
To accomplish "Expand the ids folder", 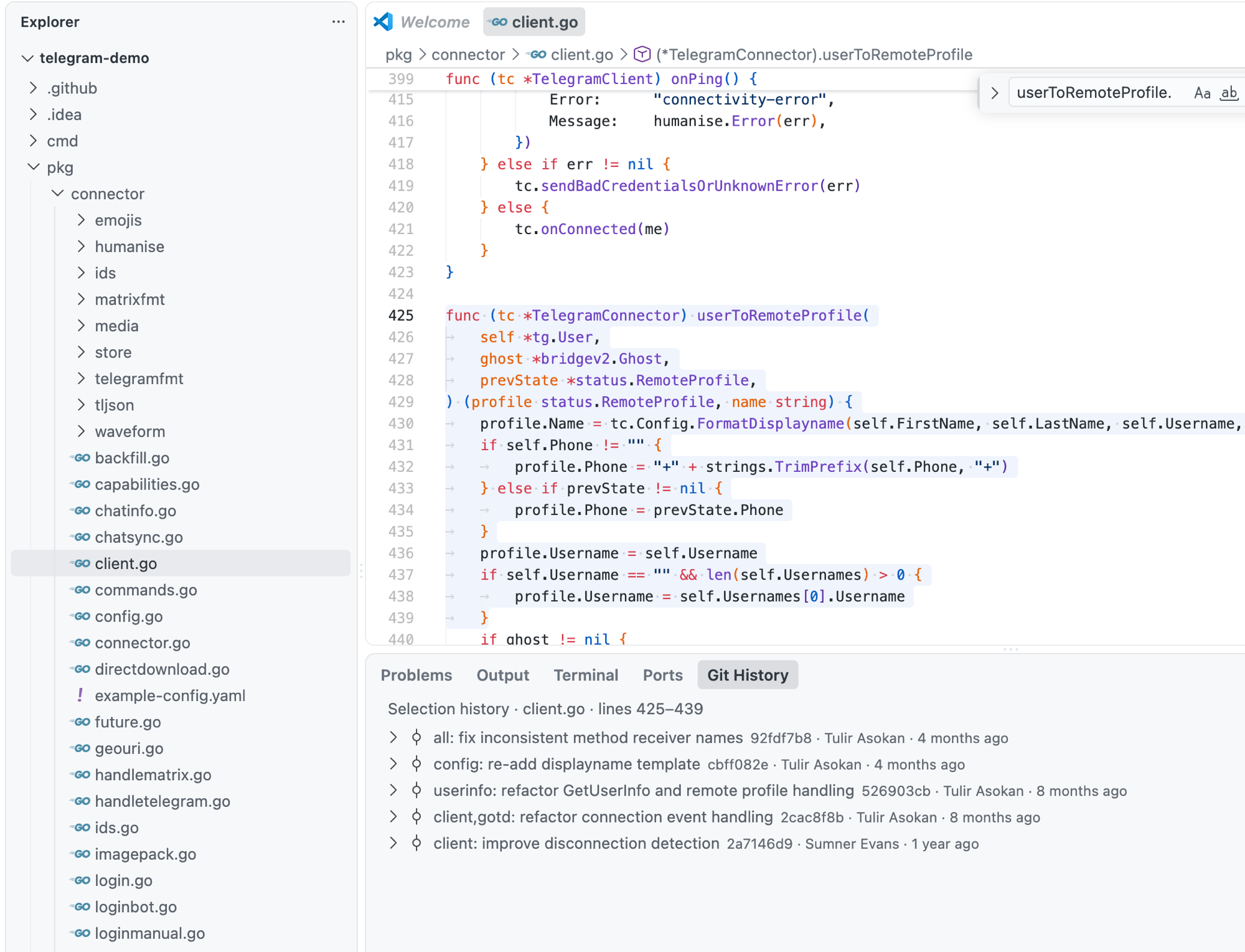I will (x=82, y=273).
